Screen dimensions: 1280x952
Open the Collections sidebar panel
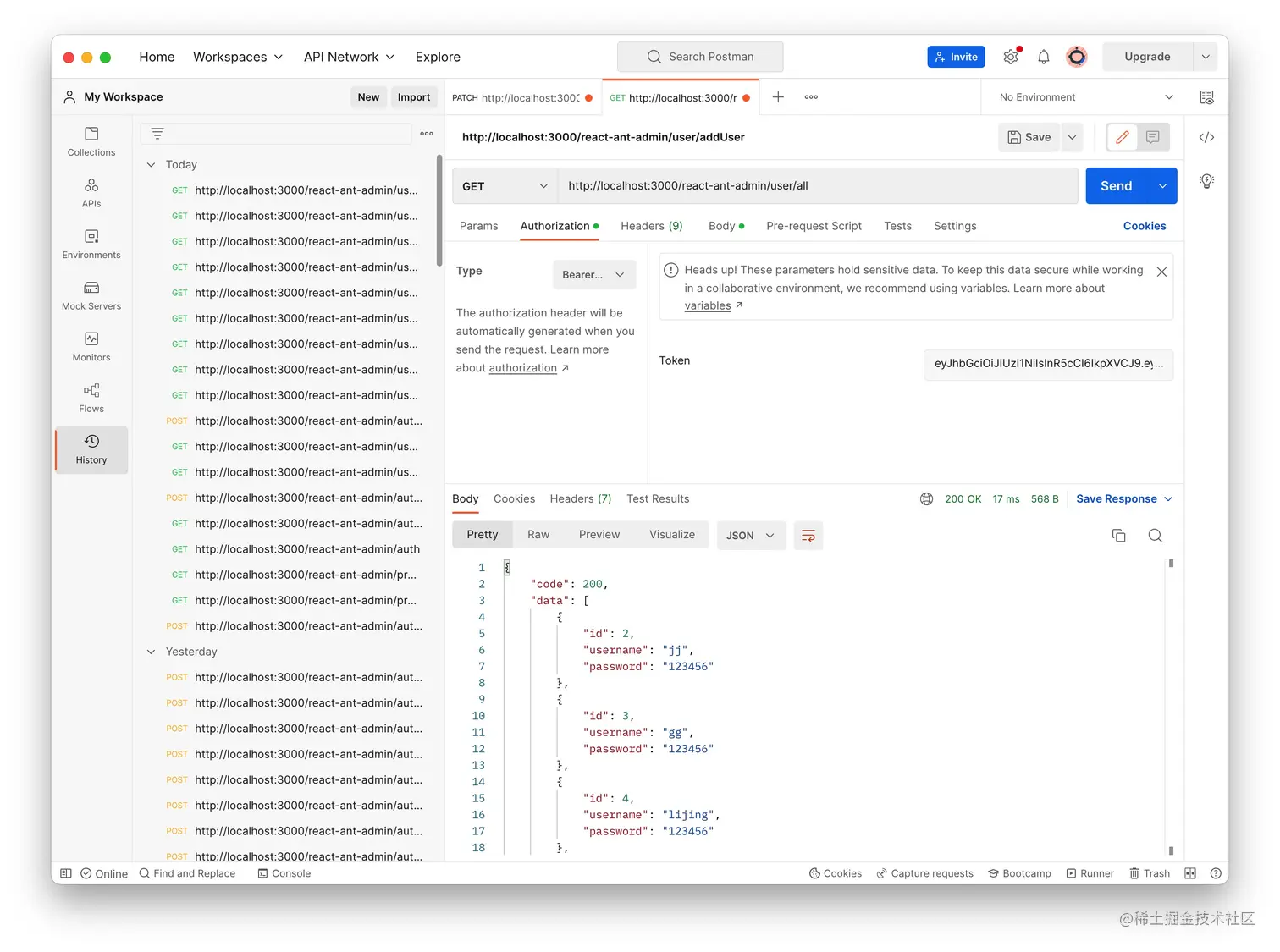tap(91, 141)
